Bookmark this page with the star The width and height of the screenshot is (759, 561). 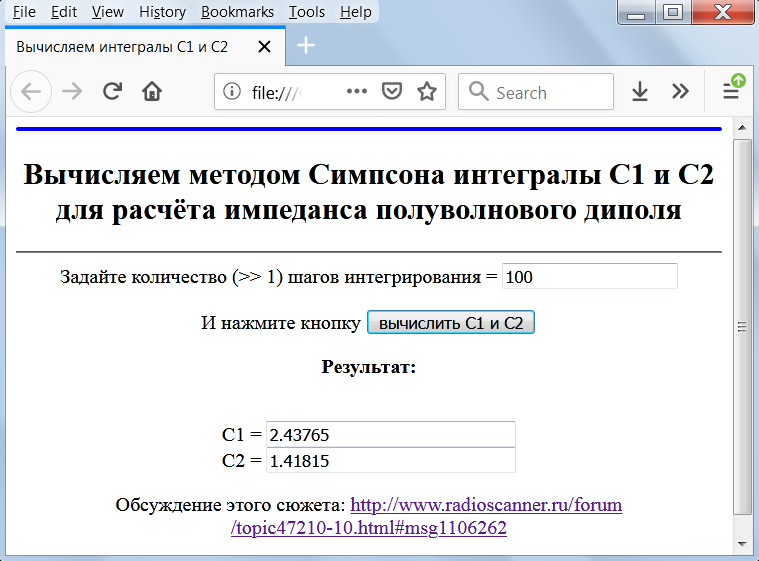pyautogui.click(x=427, y=91)
